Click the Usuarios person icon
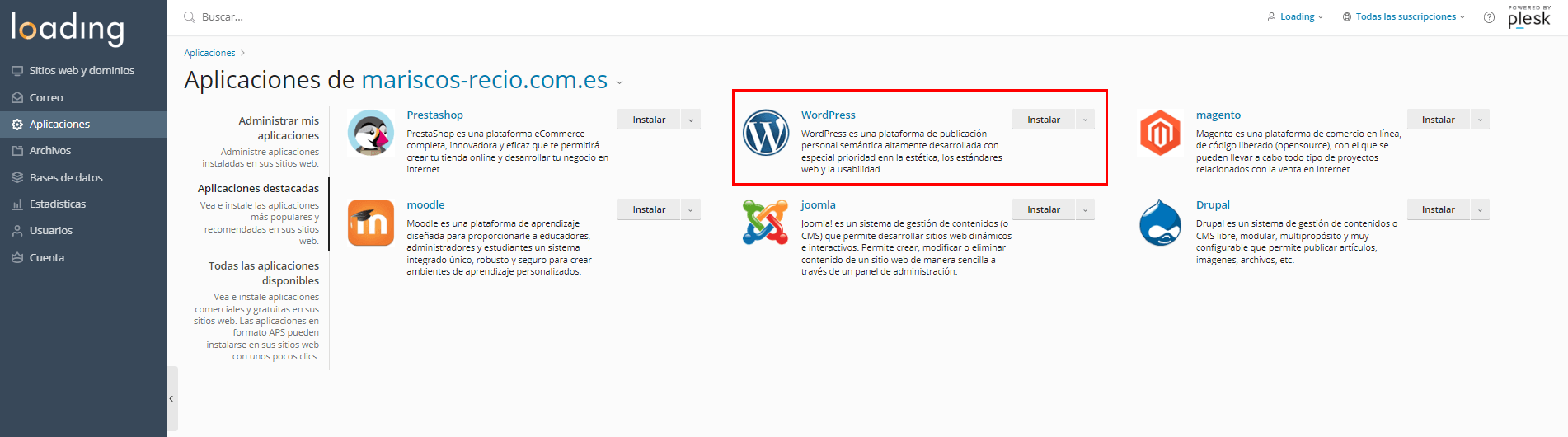Screen dimensions: 1568x437 click(17, 231)
